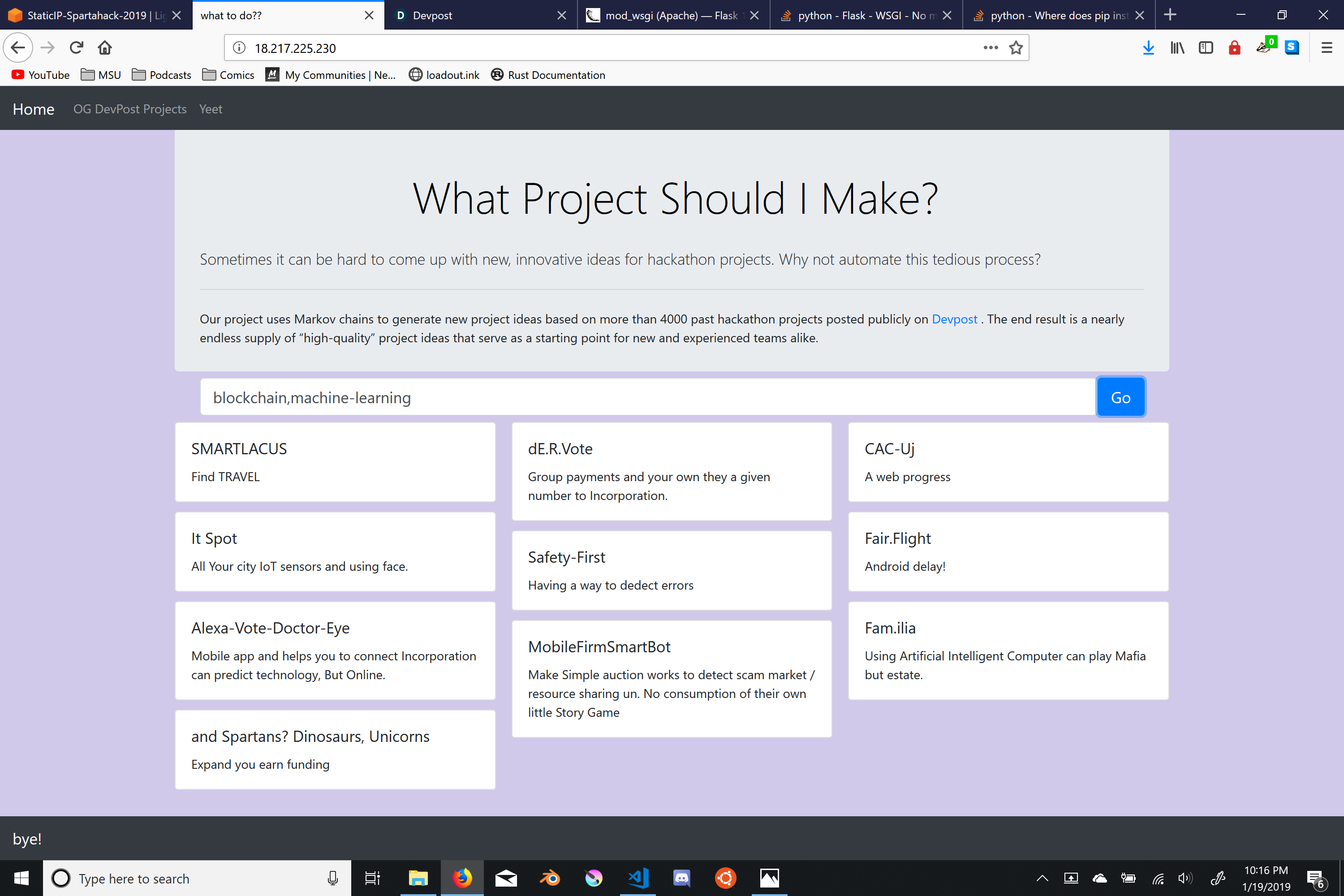Screen dimensions: 1344x896
Task: Open the Firefox hamburger menu
Action: click(1327, 48)
